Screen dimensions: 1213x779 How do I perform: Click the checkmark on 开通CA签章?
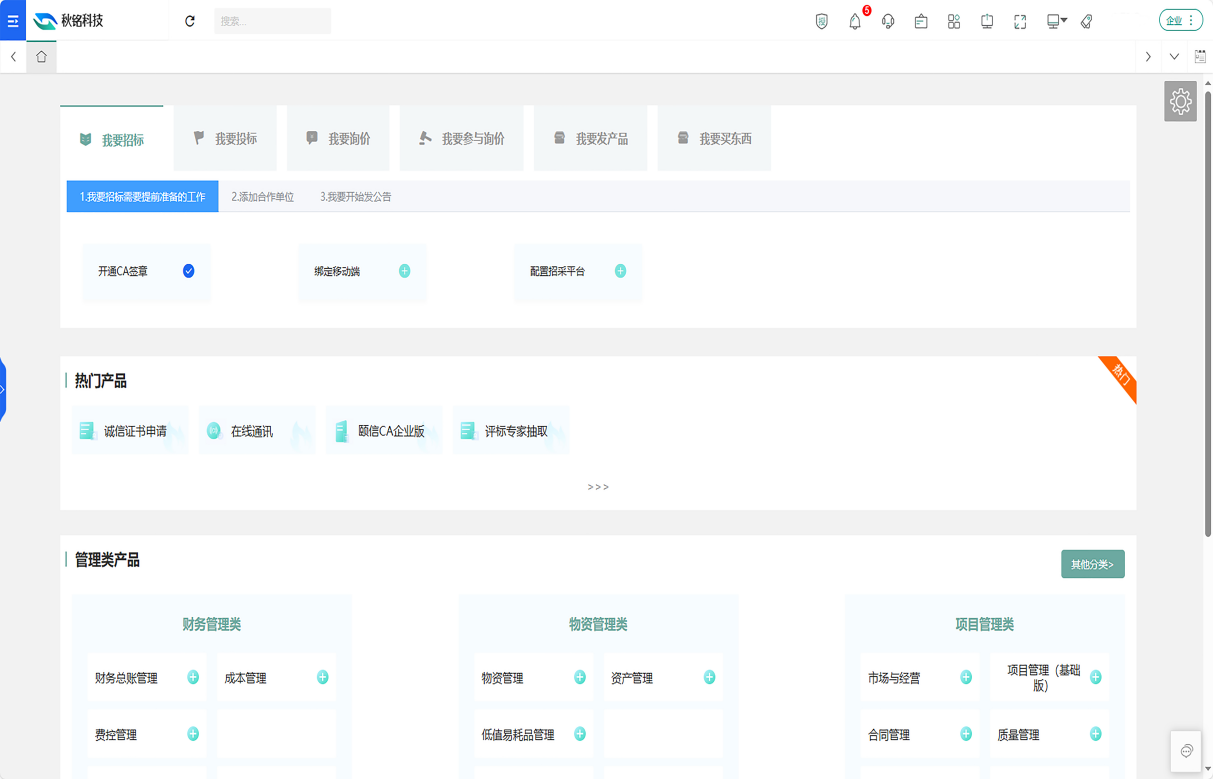tap(188, 271)
